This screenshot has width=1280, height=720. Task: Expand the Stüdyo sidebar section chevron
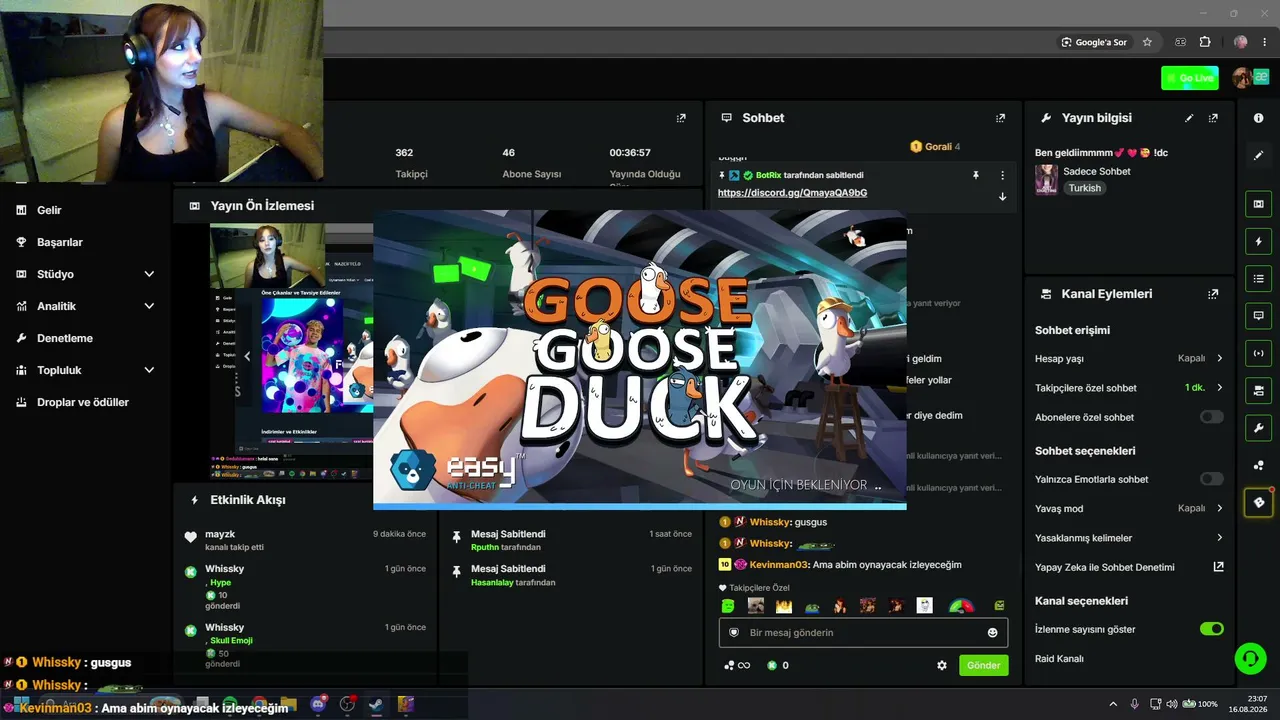(x=149, y=274)
